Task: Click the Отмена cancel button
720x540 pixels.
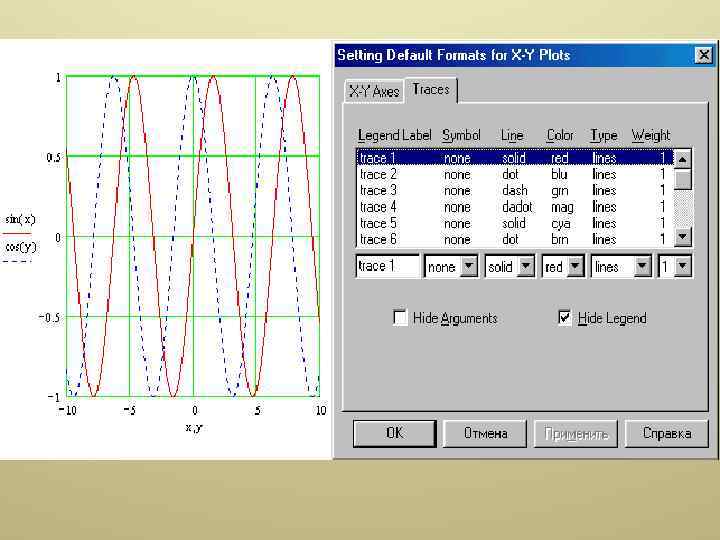Action: [485, 433]
